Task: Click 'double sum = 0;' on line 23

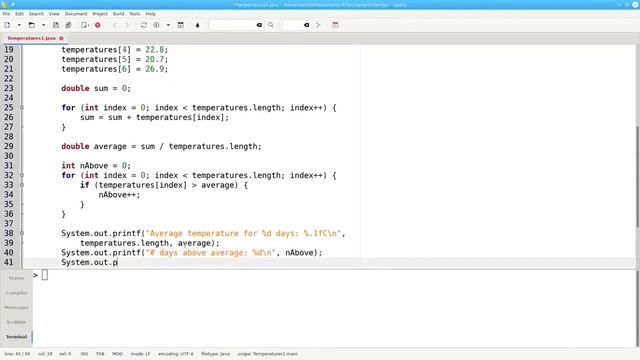Action: tap(96, 88)
